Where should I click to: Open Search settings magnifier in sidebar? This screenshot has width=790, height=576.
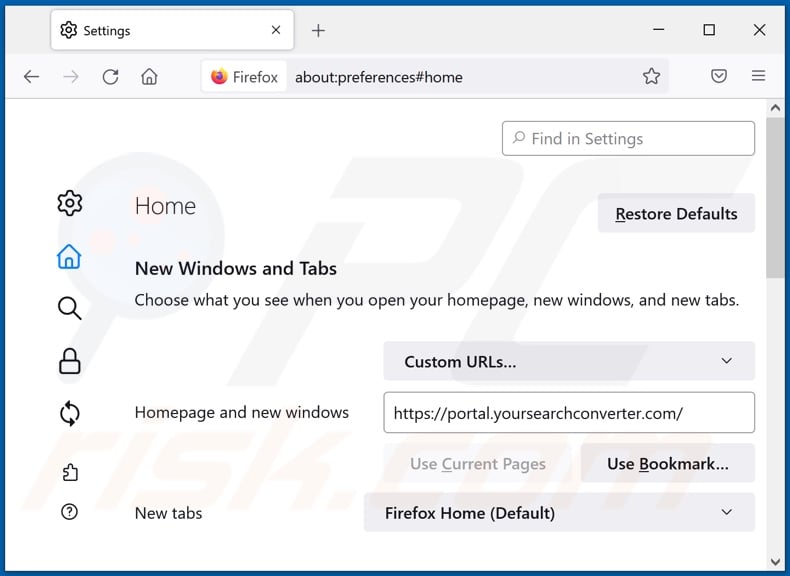click(70, 308)
